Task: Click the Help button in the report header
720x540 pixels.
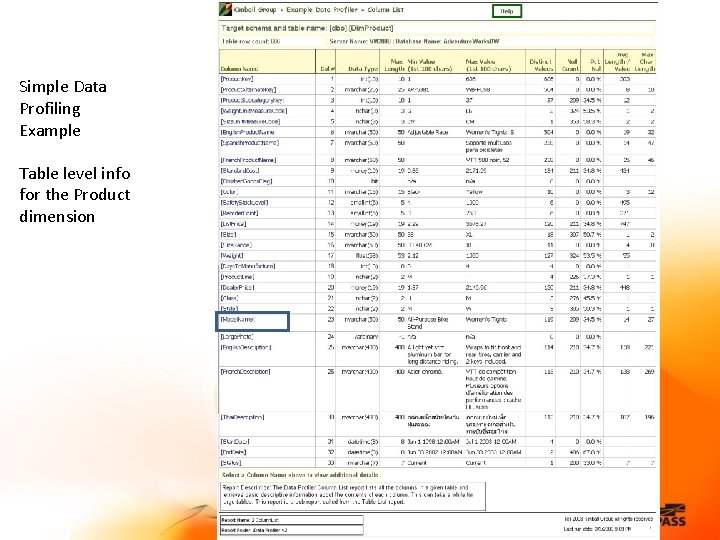Action: pos(506,11)
